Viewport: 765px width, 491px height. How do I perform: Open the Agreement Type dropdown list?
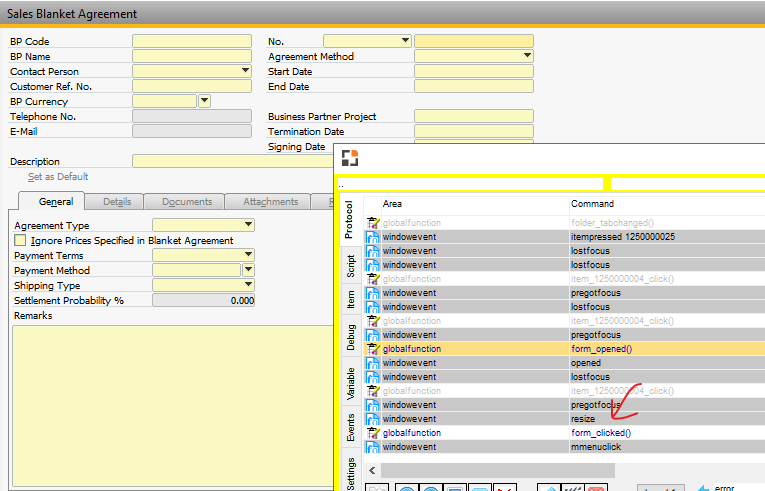point(248,226)
